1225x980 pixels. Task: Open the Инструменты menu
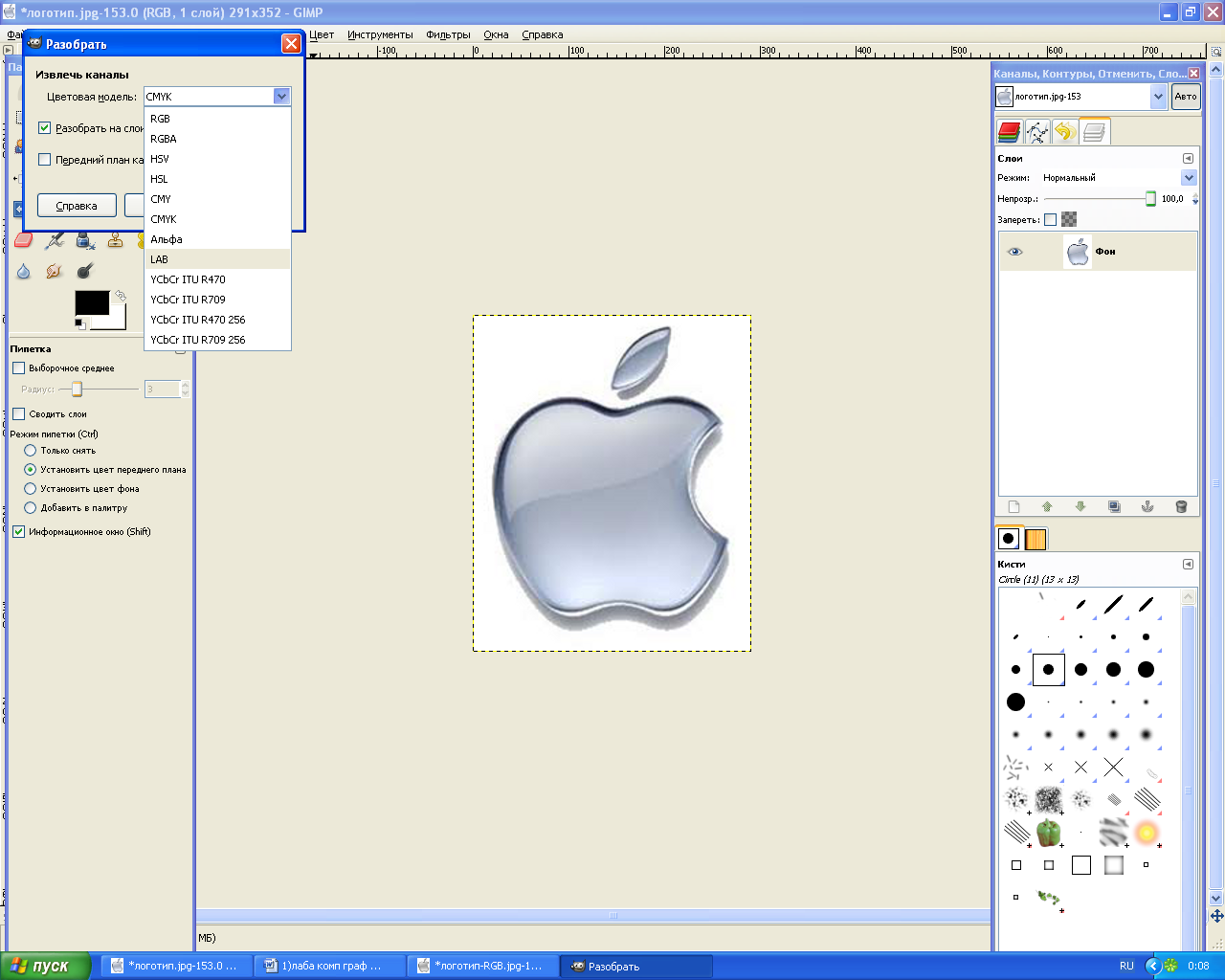380,34
